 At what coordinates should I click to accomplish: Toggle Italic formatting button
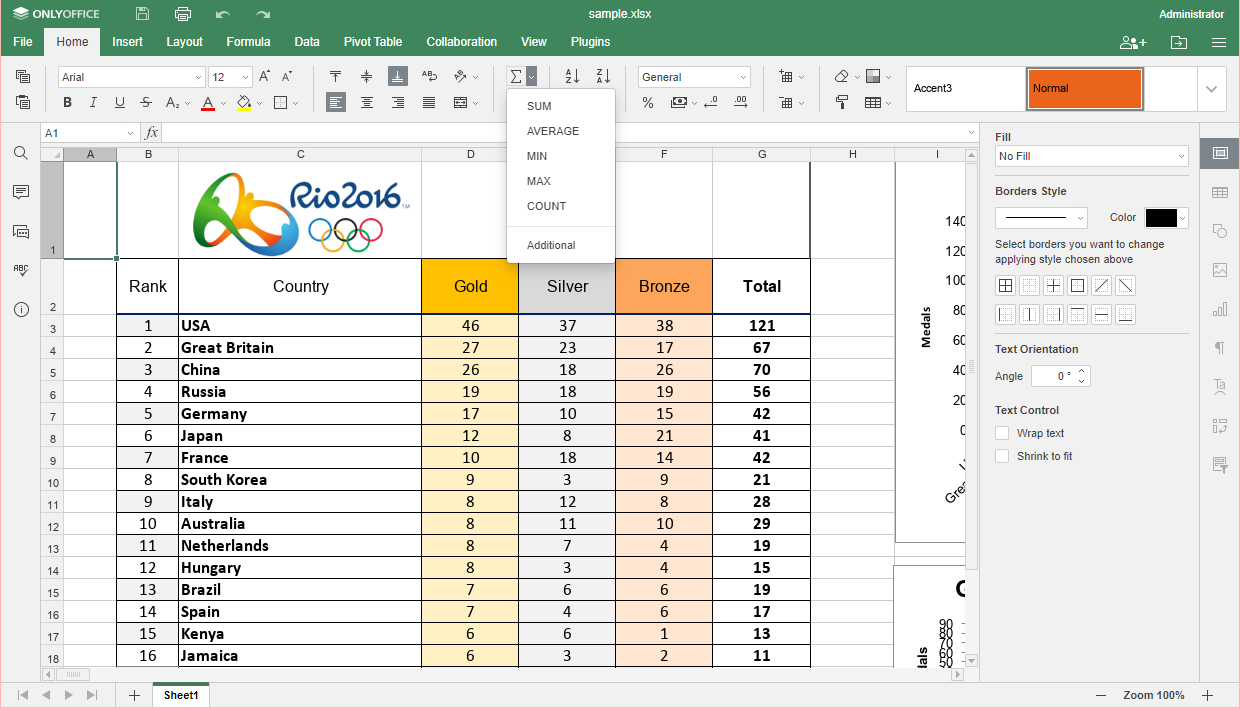pyautogui.click(x=94, y=102)
